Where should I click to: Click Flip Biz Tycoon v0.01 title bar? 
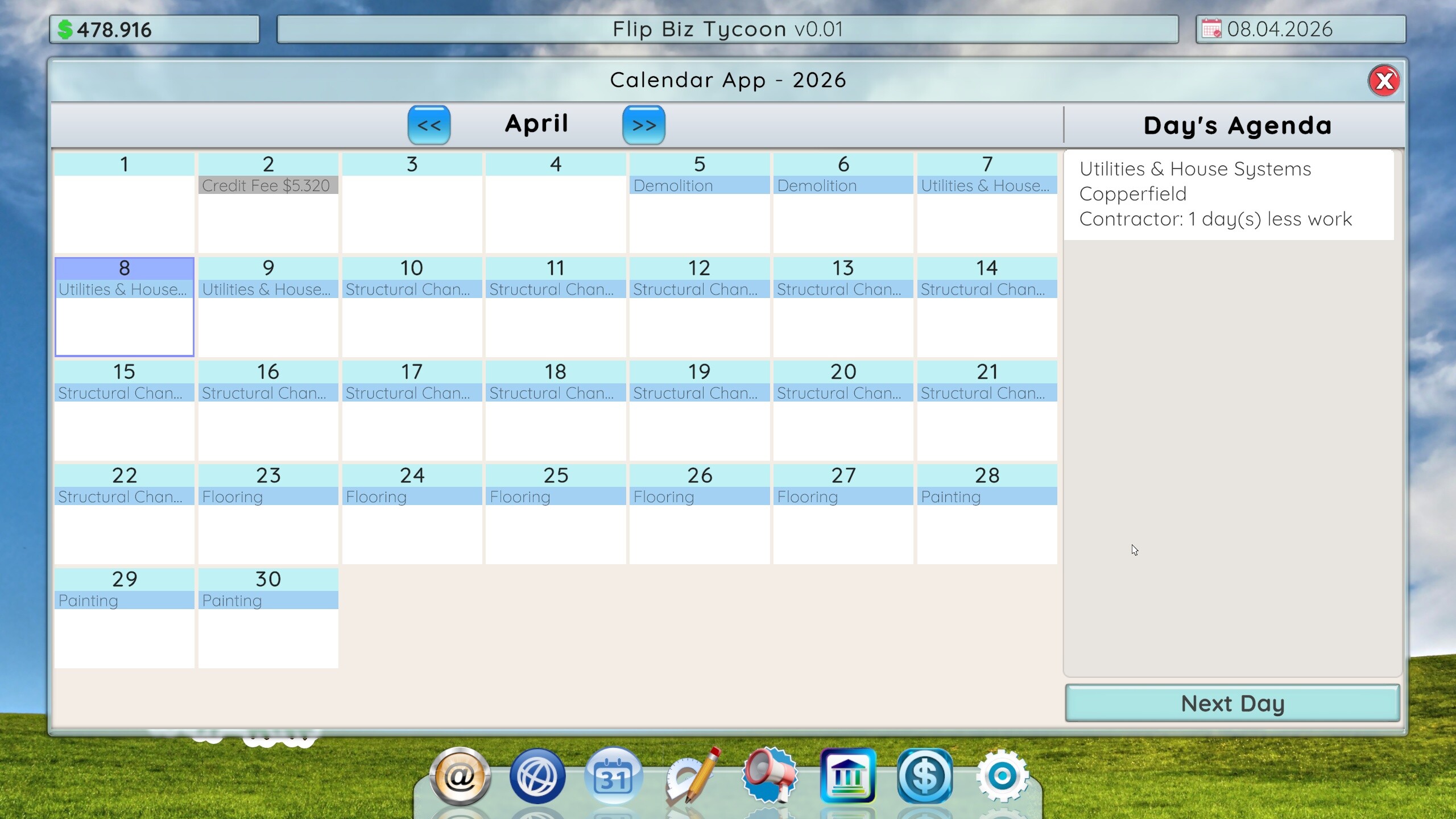727,29
